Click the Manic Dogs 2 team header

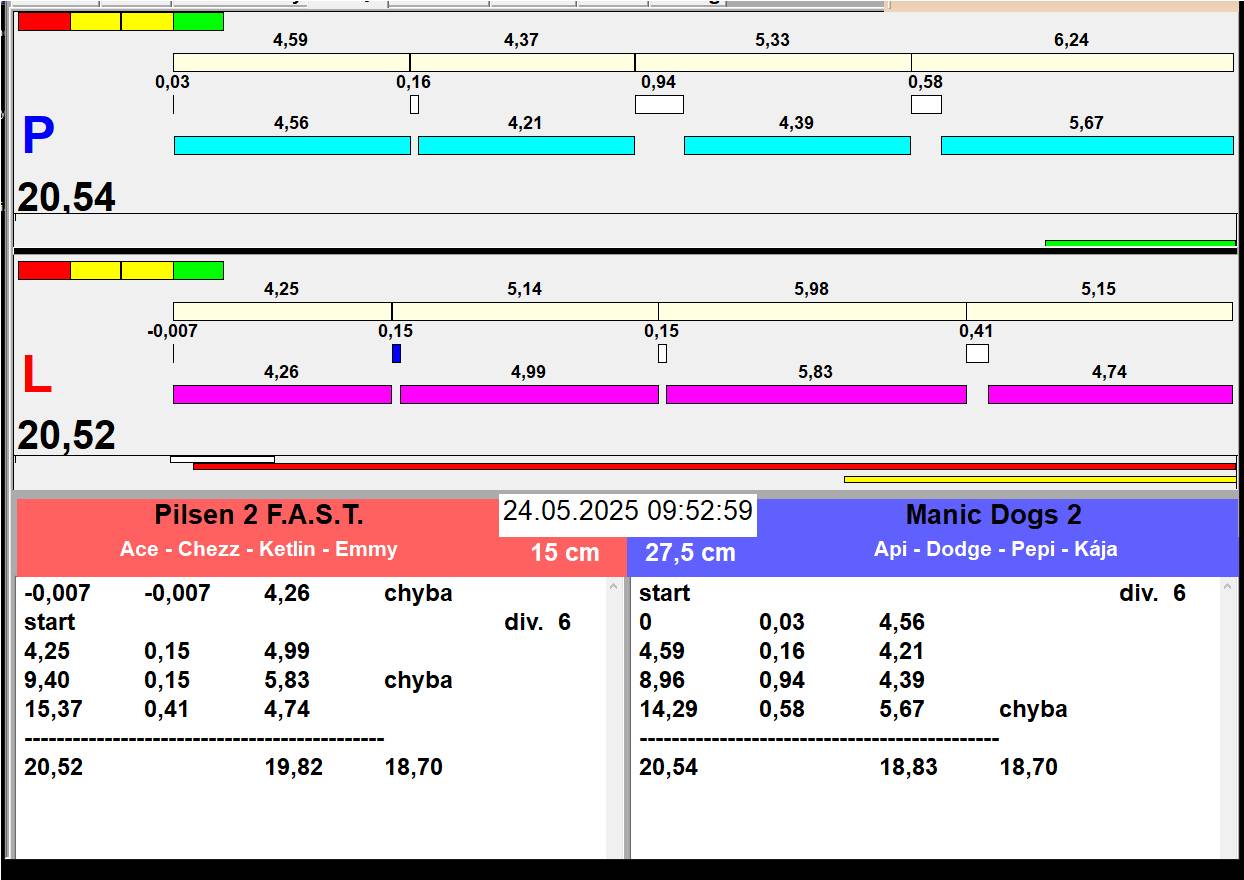[993, 516]
